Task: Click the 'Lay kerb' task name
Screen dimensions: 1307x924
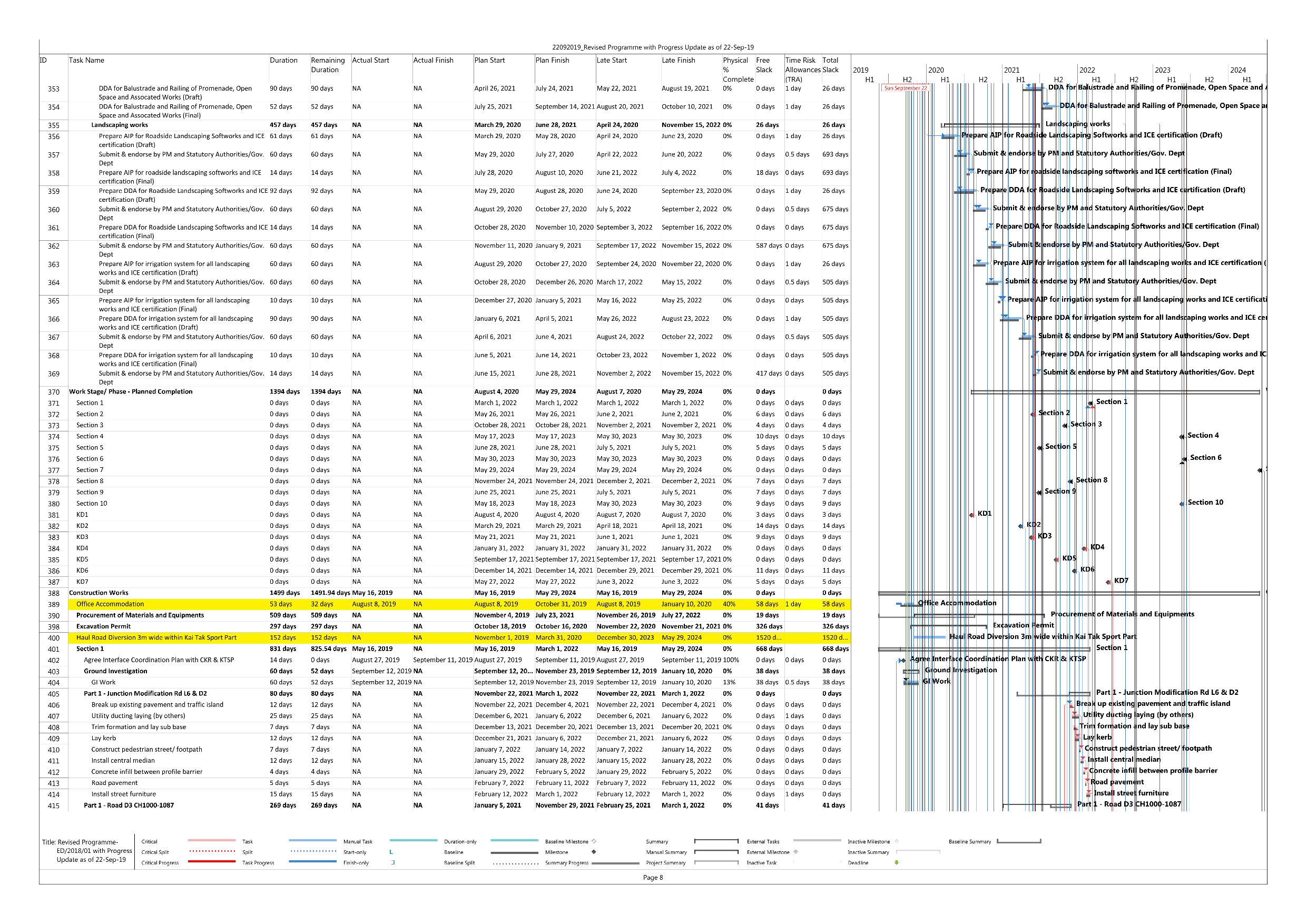Action: (x=104, y=739)
